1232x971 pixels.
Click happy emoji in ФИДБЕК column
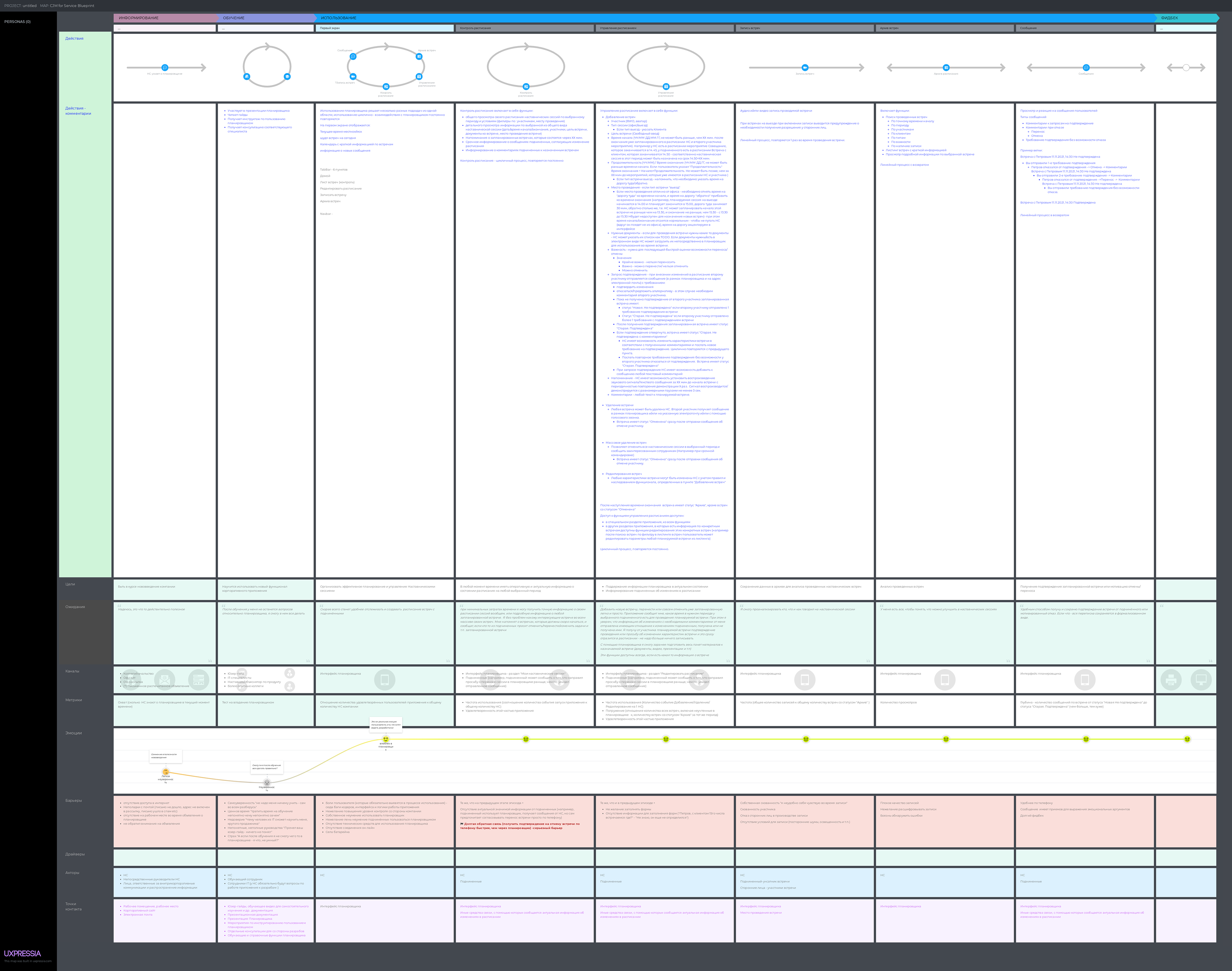point(1187,739)
